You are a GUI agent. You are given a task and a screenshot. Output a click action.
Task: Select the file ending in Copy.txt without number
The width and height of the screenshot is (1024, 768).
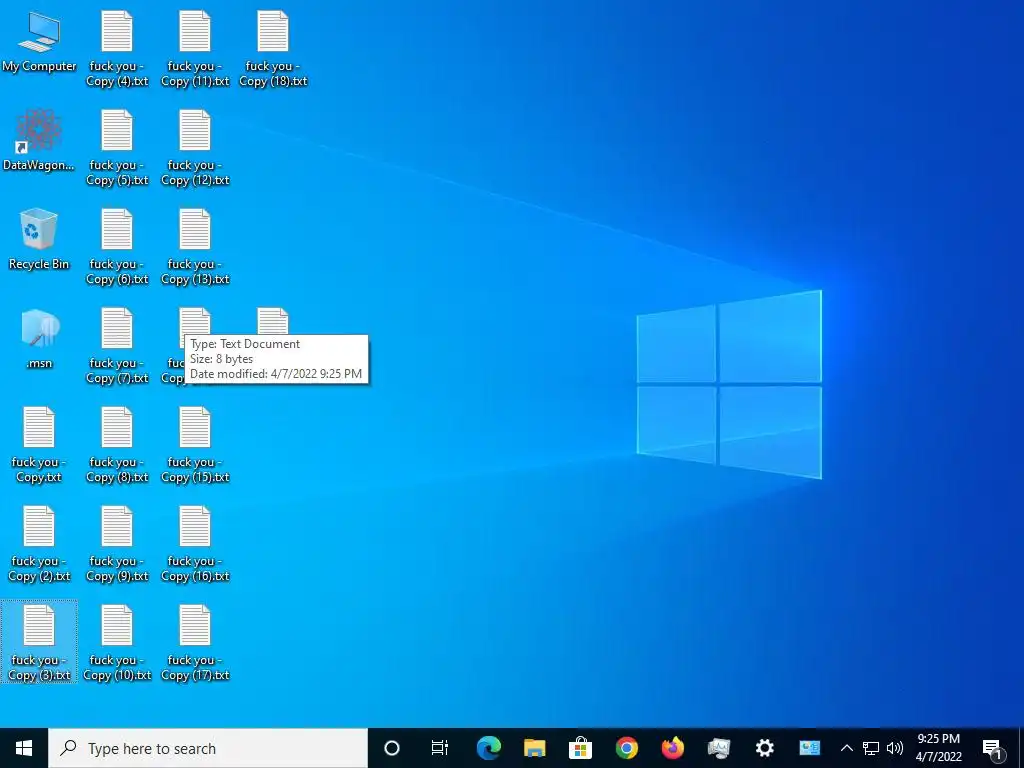click(39, 446)
